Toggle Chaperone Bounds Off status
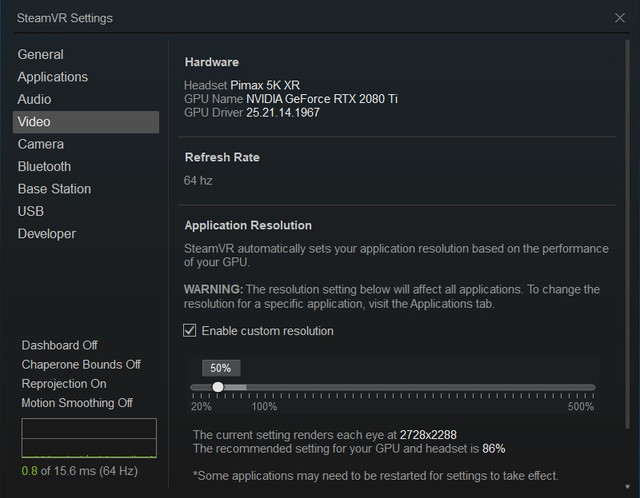The image size is (640, 498). [x=81, y=365]
